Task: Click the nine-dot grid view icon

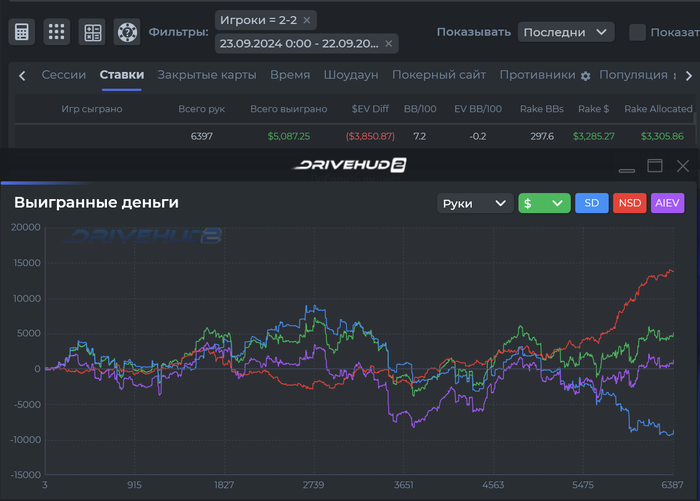Action: tap(56, 32)
